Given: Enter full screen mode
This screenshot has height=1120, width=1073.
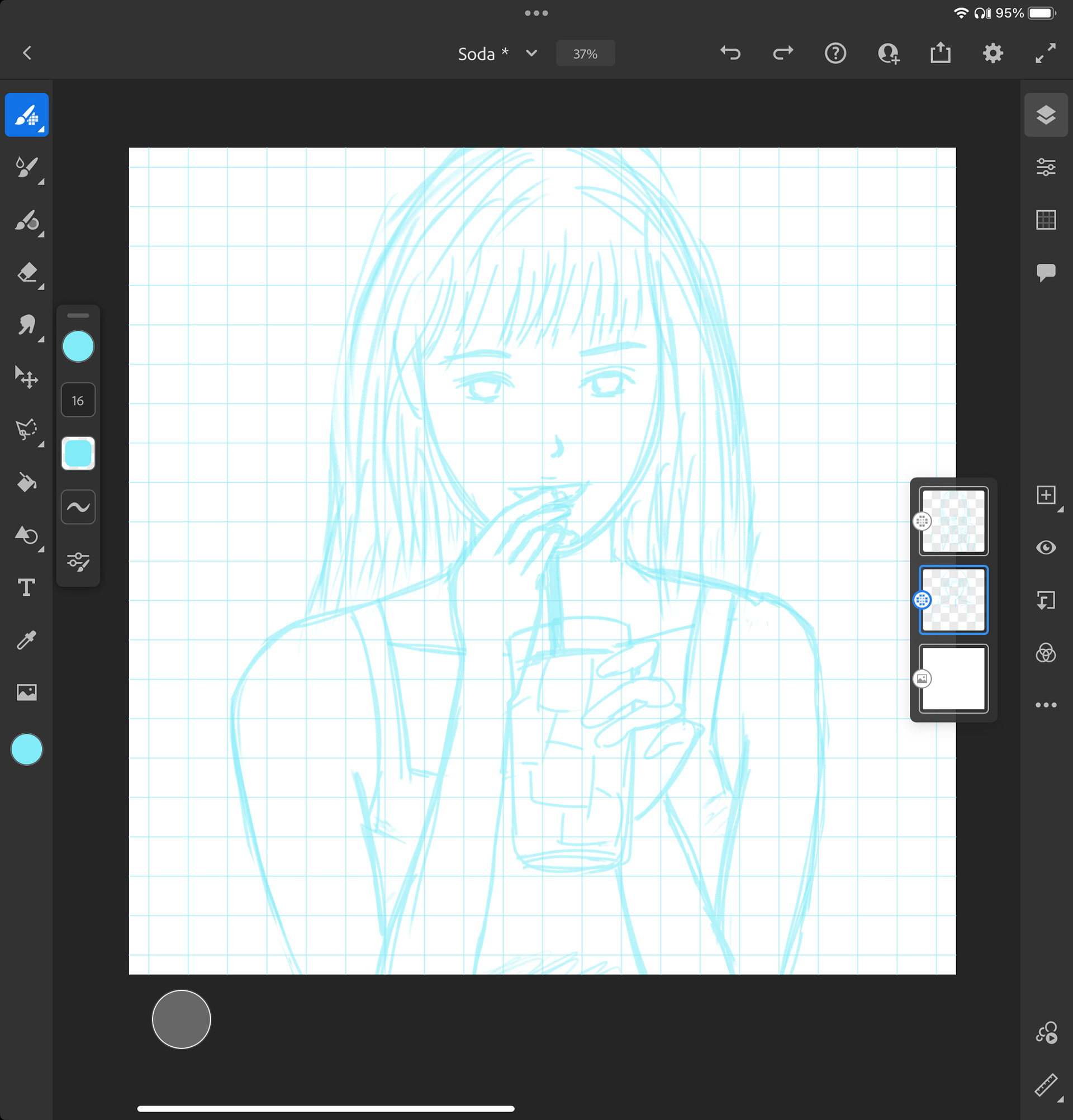Looking at the screenshot, I should pyautogui.click(x=1046, y=53).
